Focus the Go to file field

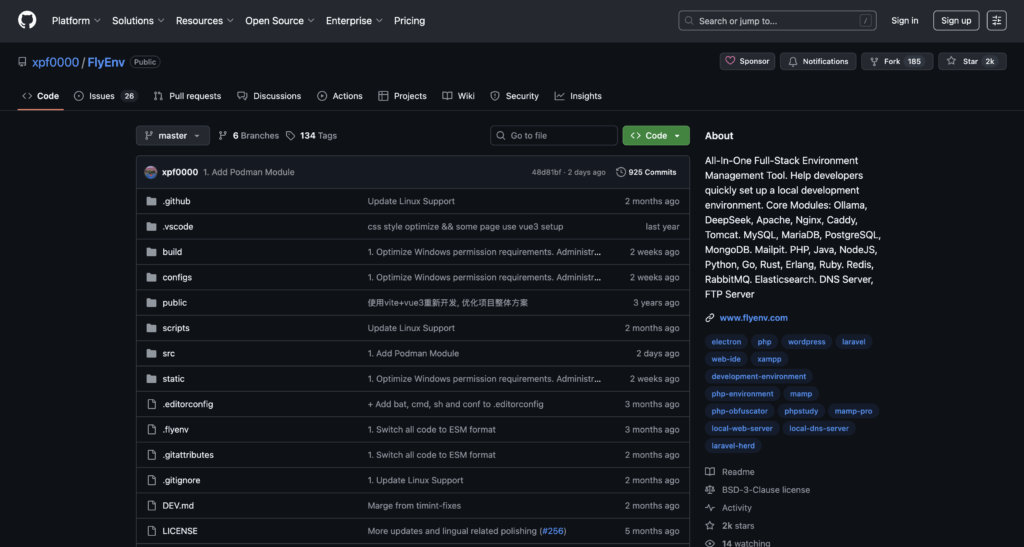tap(554, 136)
